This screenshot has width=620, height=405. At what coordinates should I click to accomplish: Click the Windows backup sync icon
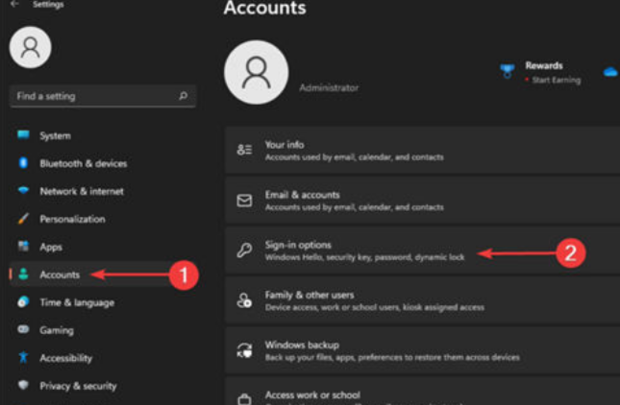(244, 350)
